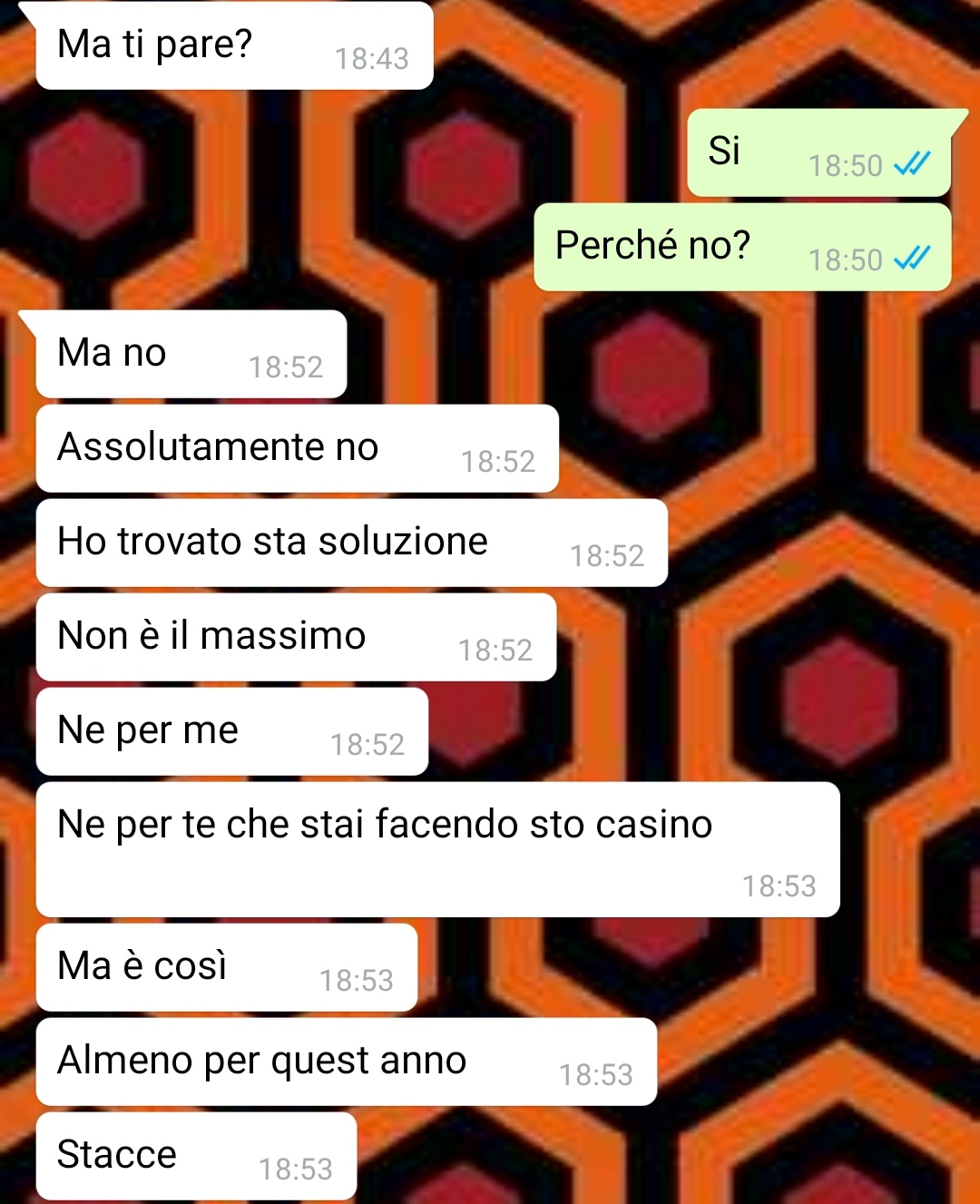Tap the 'Almeno per quest anno' message
The image size is (980, 1204).
(x=346, y=1062)
